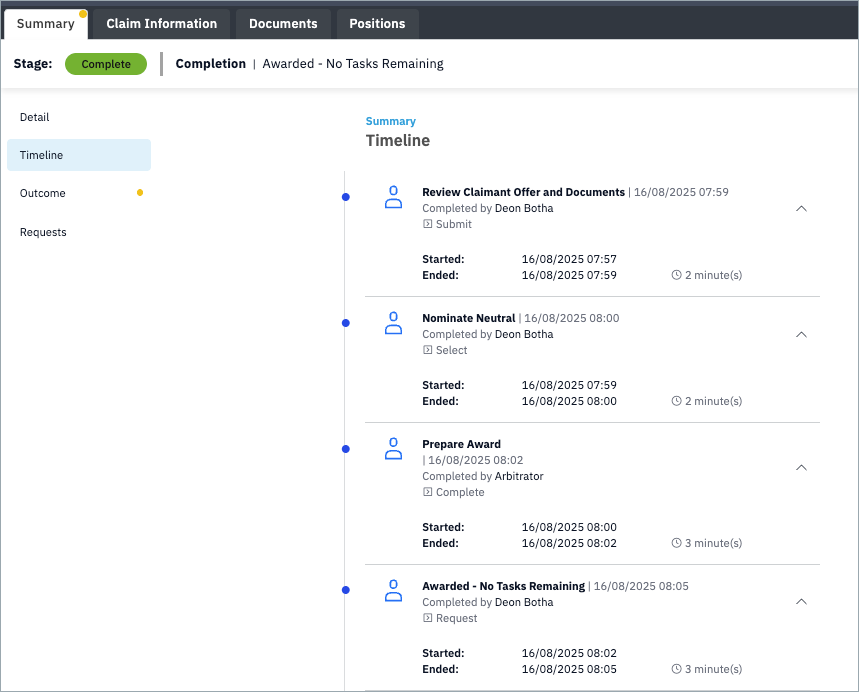Click the user icon for Review Claimant Offer

click(393, 197)
